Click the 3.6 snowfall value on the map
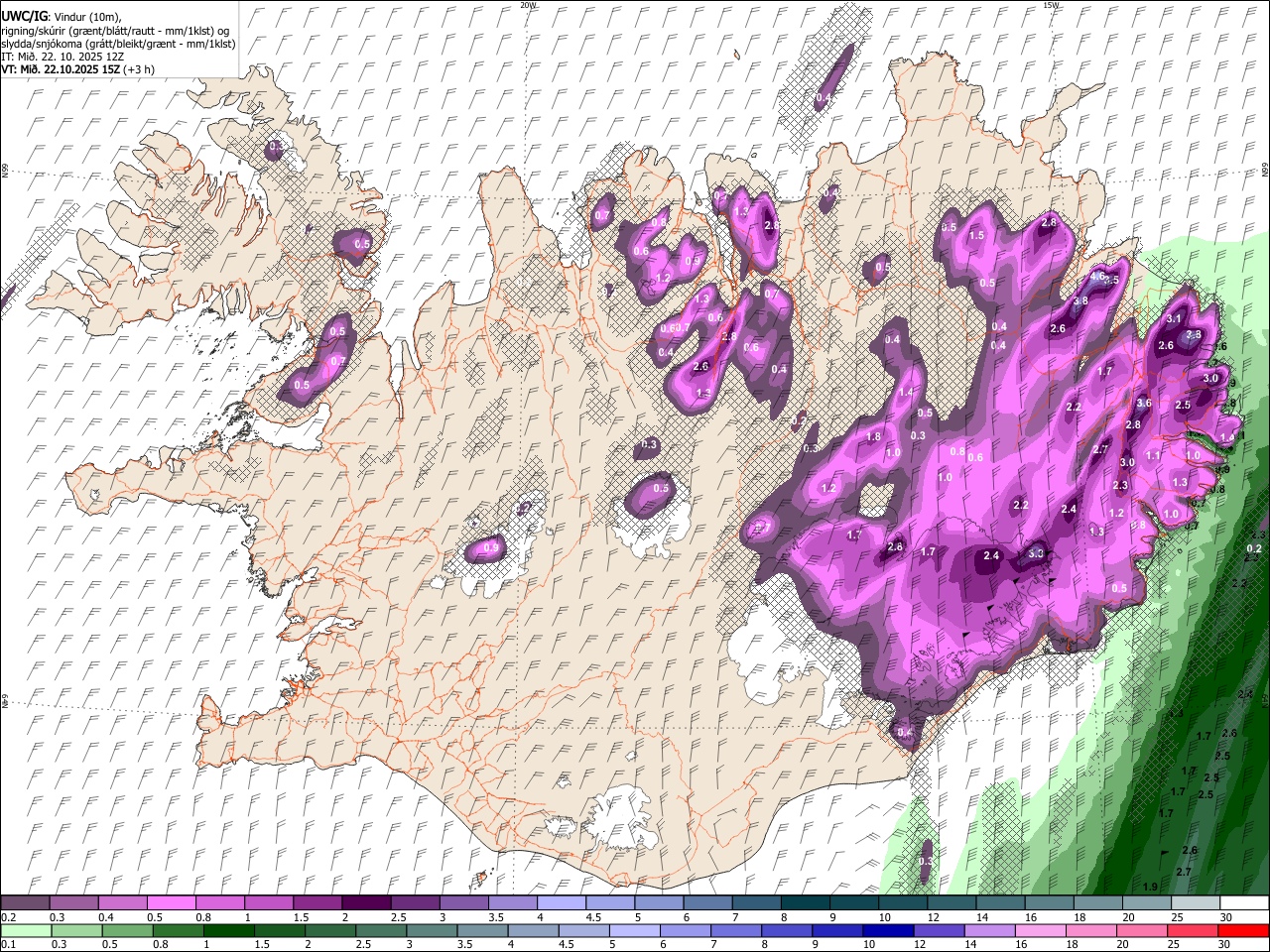 [x=1144, y=403]
